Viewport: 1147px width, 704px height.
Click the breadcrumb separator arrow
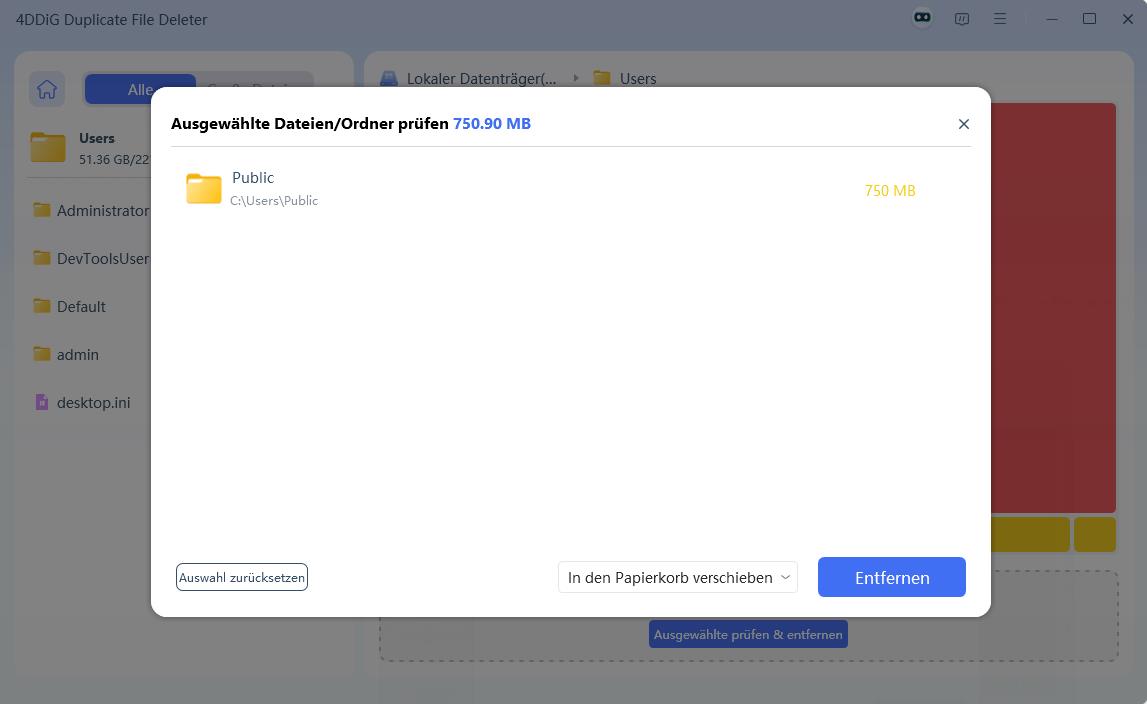coord(576,78)
